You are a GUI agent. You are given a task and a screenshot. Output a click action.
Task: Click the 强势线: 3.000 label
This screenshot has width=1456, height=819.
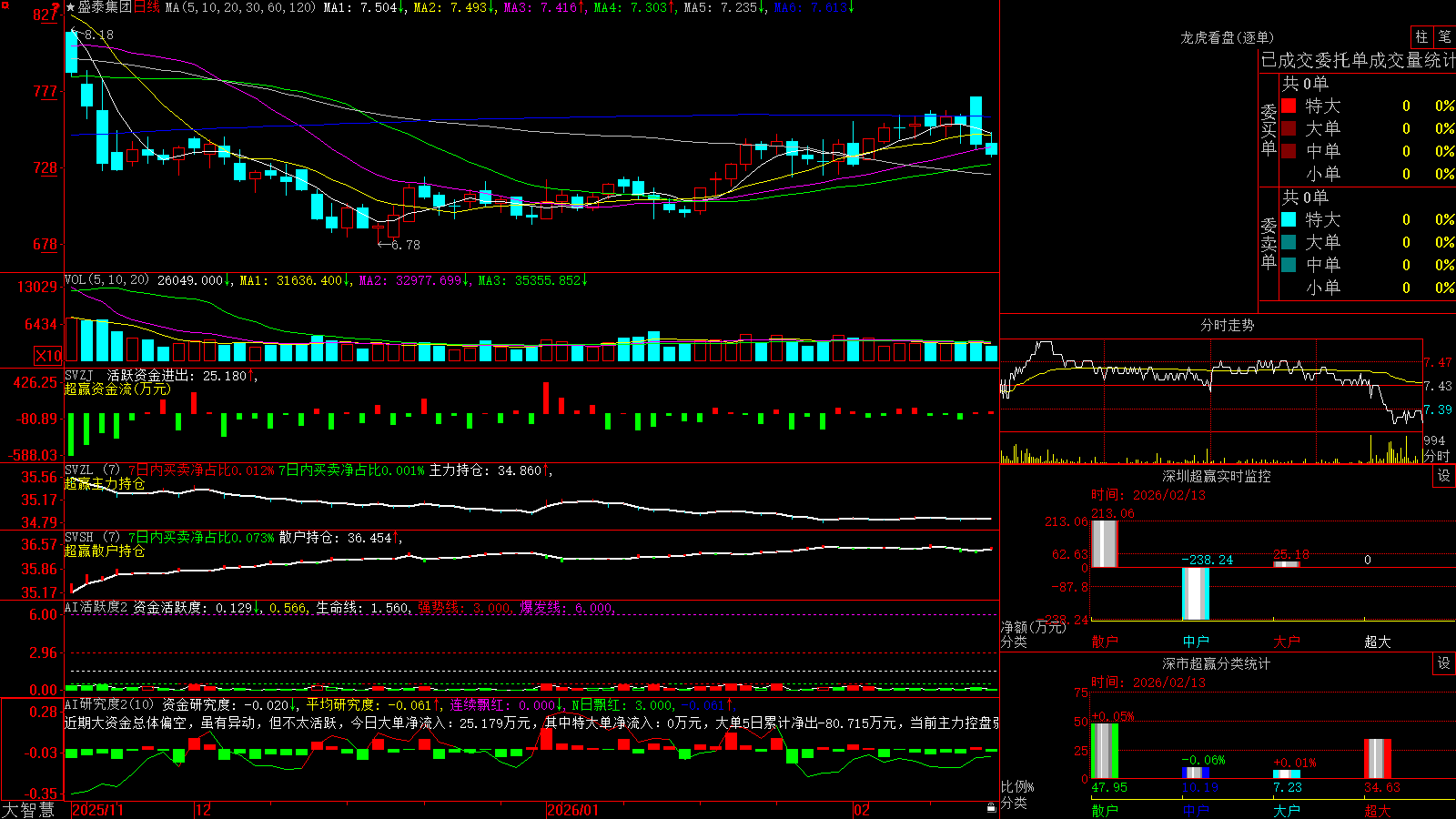pyautogui.click(x=465, y=607)
